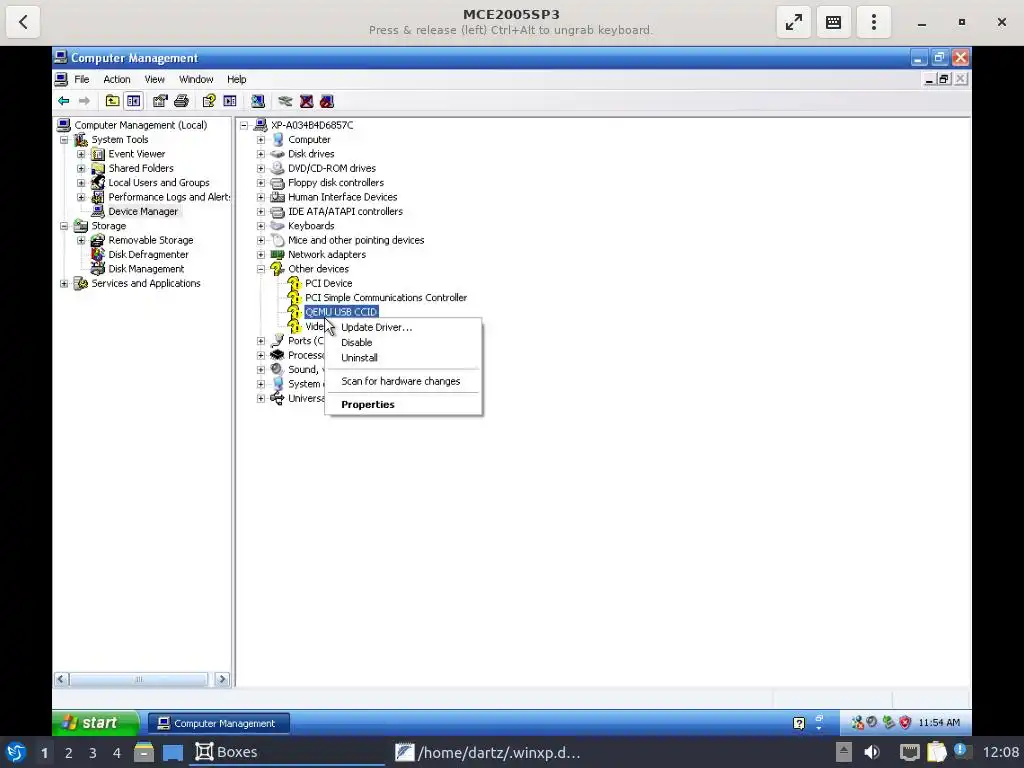Select Device Manager in the tree

pos(142,212)
